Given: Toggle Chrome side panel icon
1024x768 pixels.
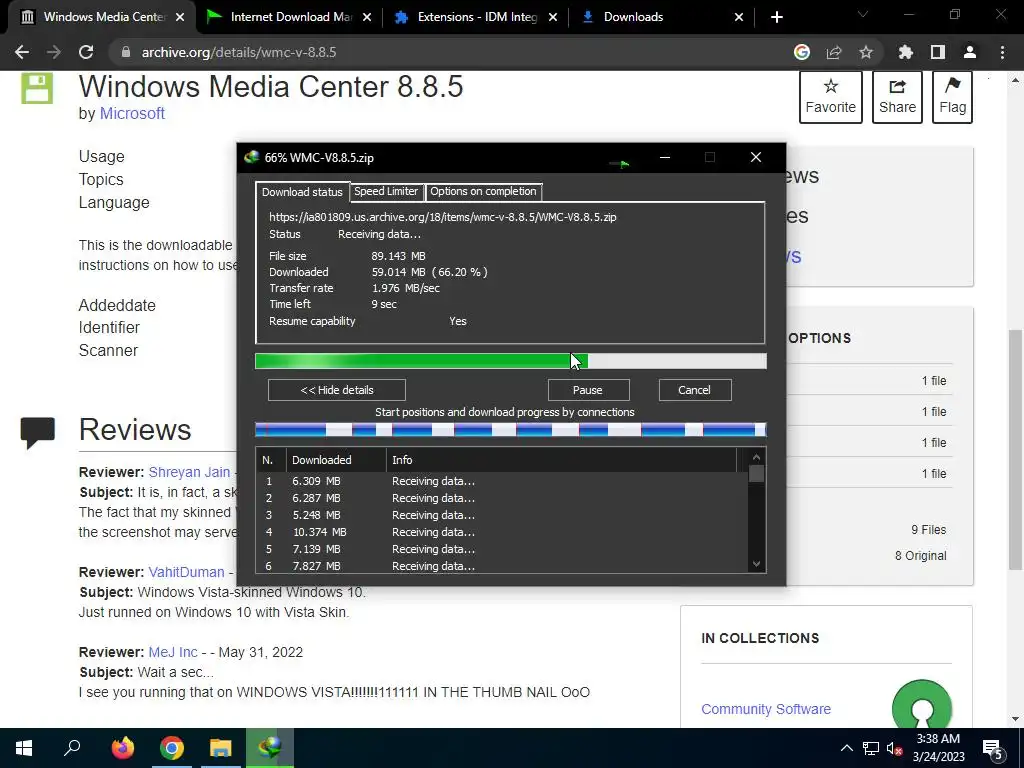Looking at the screenshot, I should [x=938, y=52].
